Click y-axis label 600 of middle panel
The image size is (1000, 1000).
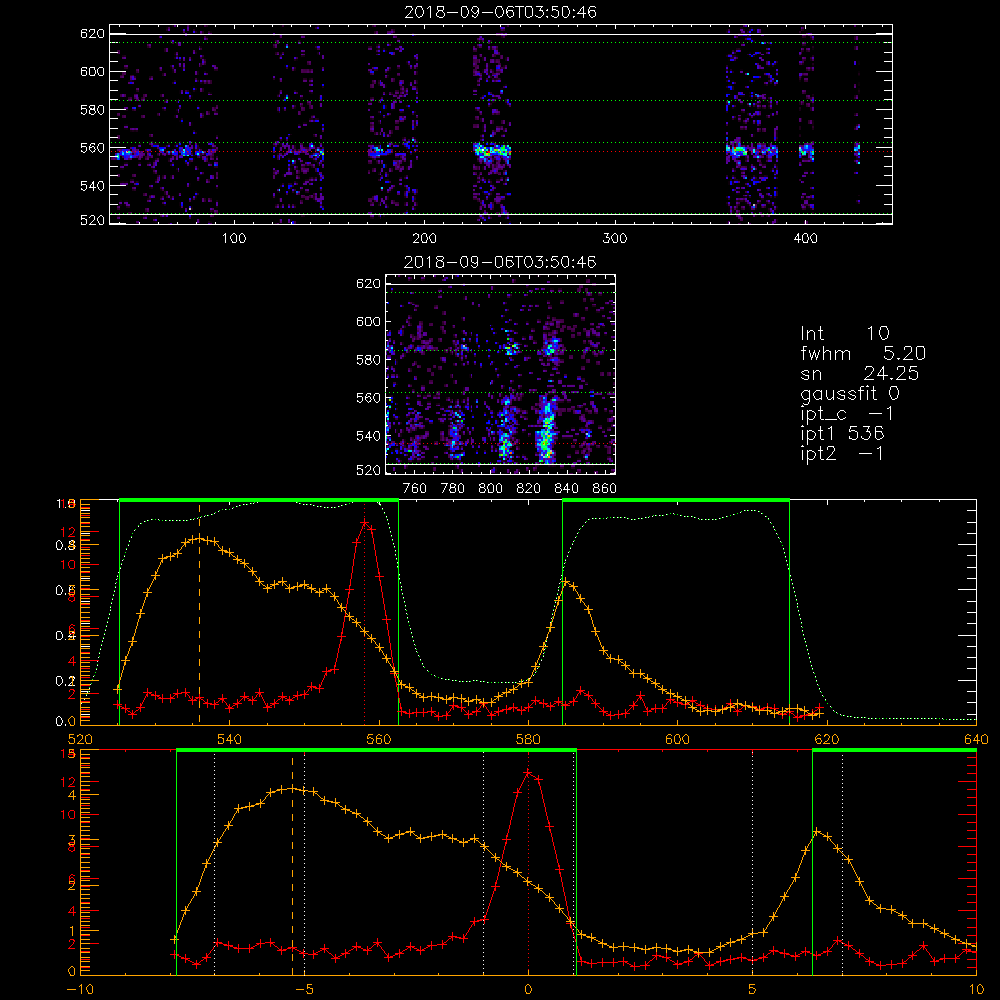pyautogui.click(x=368, y=321)
